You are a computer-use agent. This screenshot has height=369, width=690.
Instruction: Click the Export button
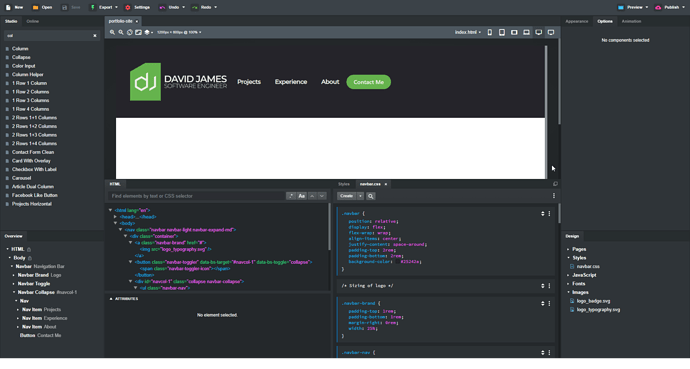(102, 7)
